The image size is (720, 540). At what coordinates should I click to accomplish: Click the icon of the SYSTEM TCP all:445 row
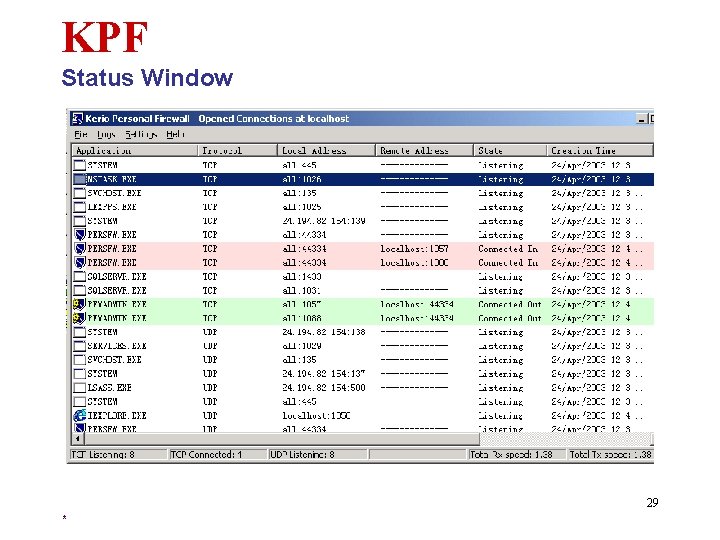[80, 165]
